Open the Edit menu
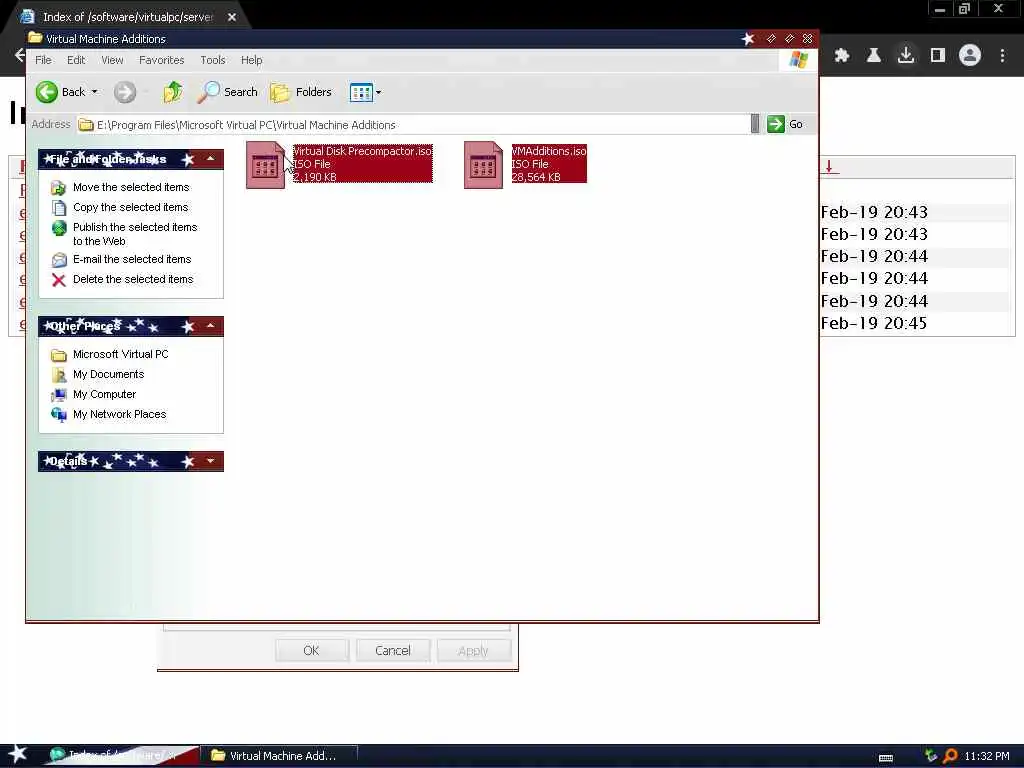The width and height of the screenshot is (1024, 768). pyautogui.click(x=76, y=60)
